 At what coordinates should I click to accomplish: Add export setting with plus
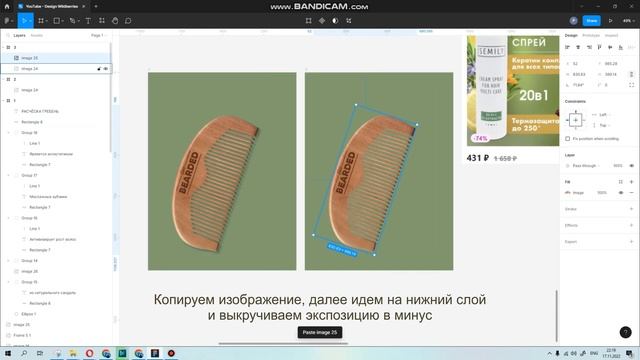click(x=631, y=242)
